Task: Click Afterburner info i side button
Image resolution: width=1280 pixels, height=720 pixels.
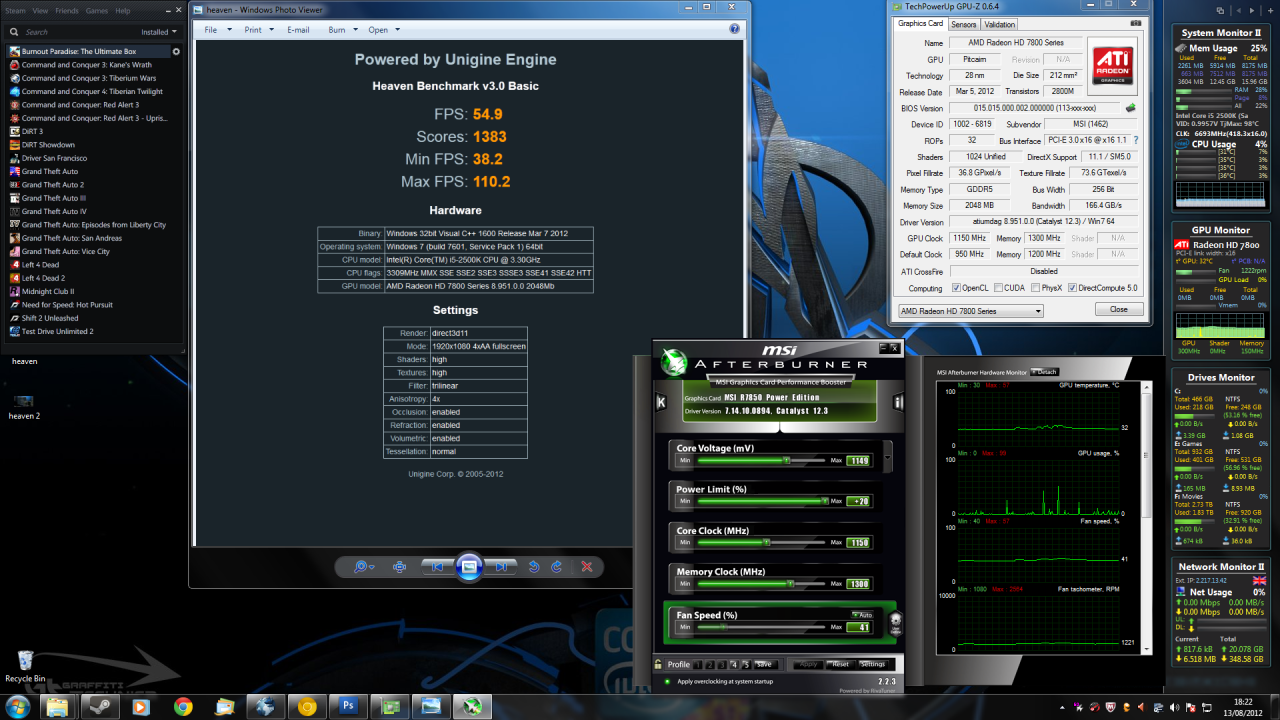Action: tap(898, 402)
